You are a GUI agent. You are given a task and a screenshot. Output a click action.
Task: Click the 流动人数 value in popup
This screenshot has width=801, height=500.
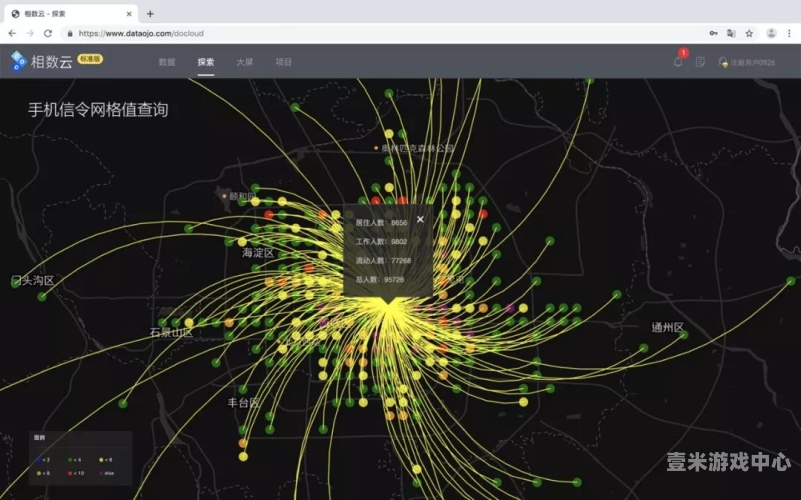tap(401, 260)
